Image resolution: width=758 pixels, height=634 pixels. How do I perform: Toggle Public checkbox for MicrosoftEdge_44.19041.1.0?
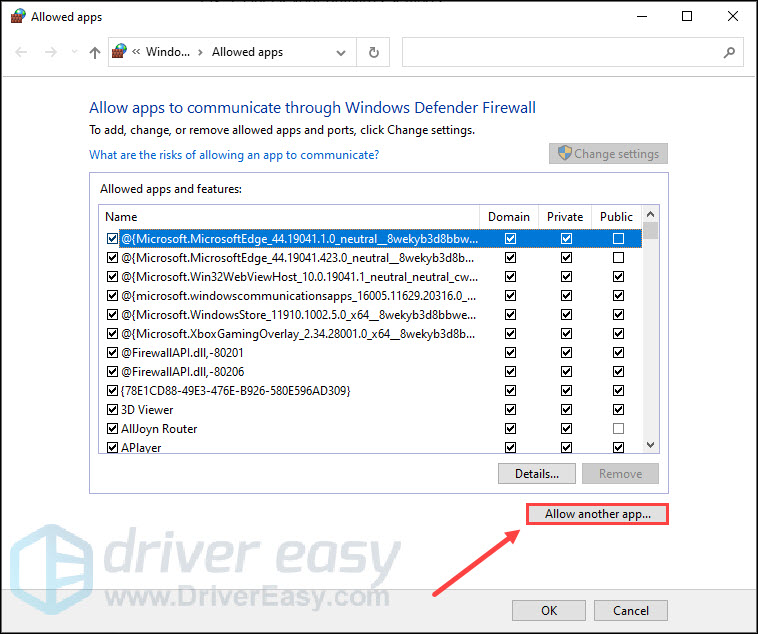tap(618, 238)
